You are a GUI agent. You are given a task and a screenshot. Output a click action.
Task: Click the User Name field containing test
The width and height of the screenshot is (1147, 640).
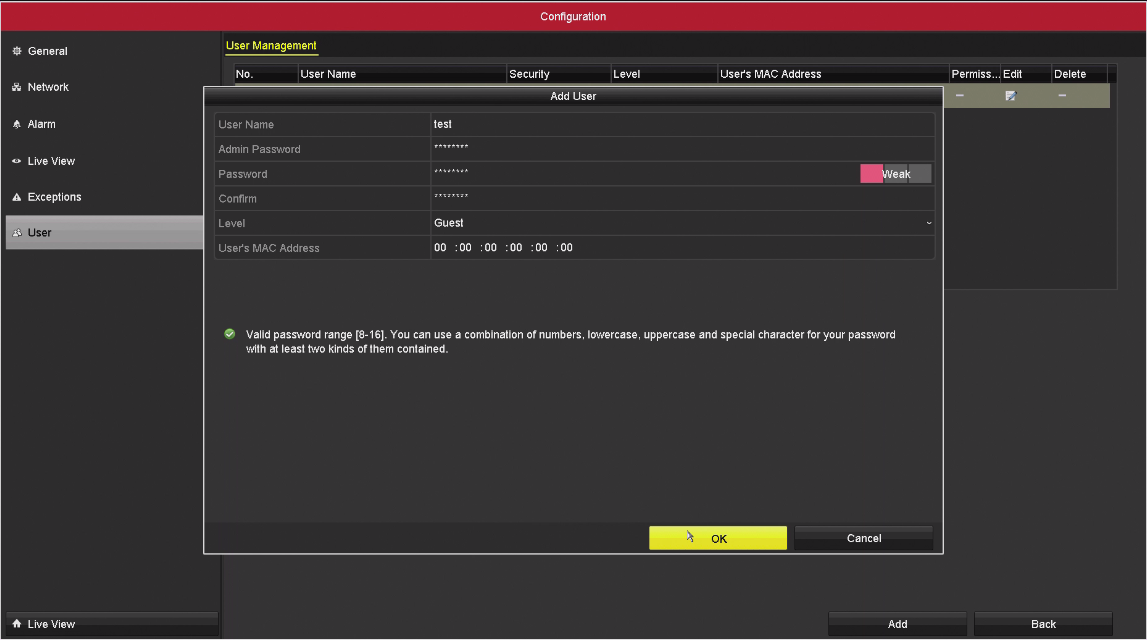point(682,125)
